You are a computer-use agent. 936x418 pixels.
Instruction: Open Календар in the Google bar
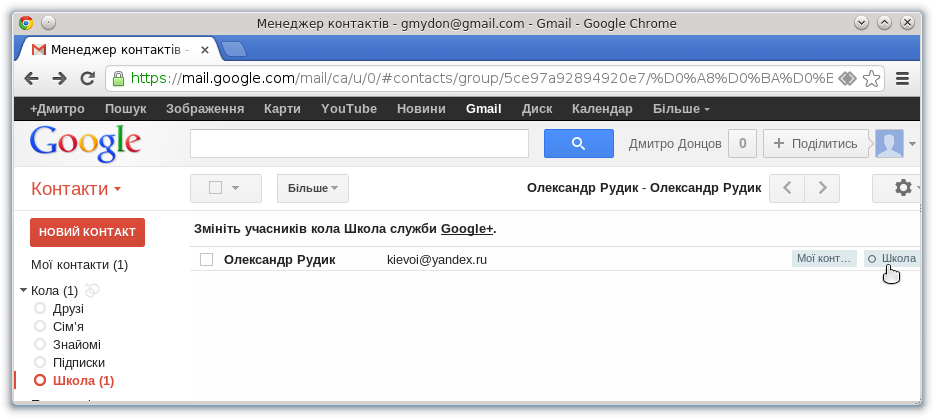click(602, 109)
